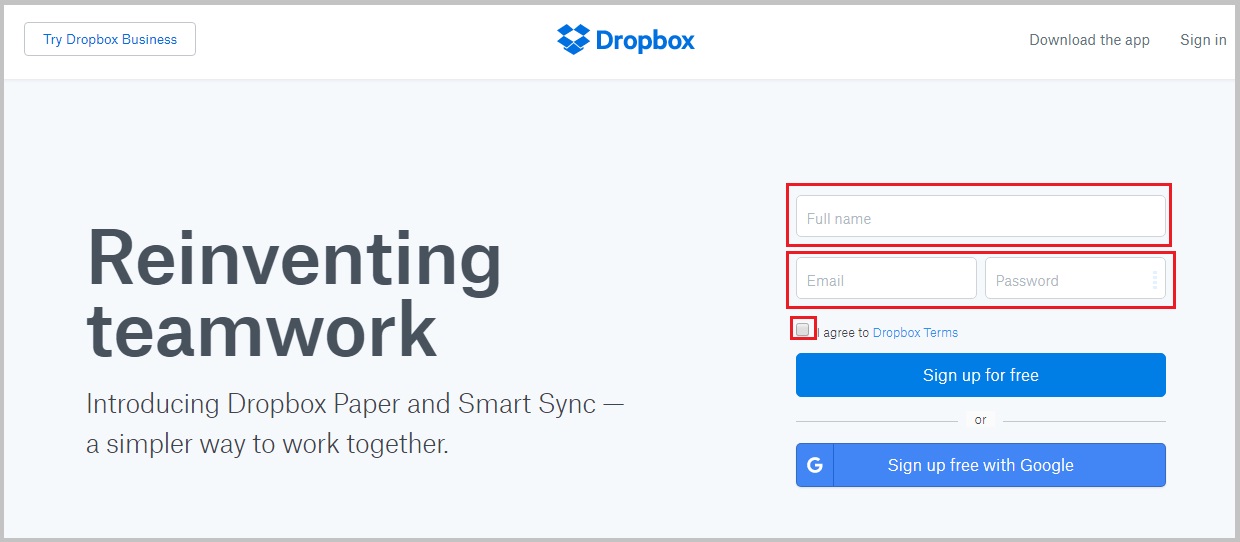The width and height of the screenshot is (1240, 542).
Task: Click the Sign up for free button
Action: coord(980,375)
